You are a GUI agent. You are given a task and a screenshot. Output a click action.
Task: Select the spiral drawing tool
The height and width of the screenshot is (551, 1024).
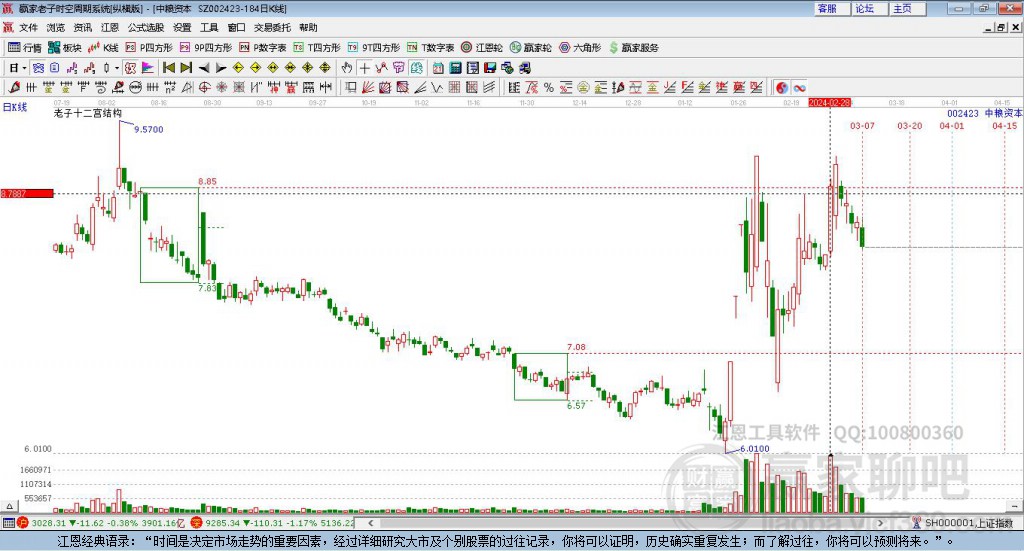tap(101, 87)
